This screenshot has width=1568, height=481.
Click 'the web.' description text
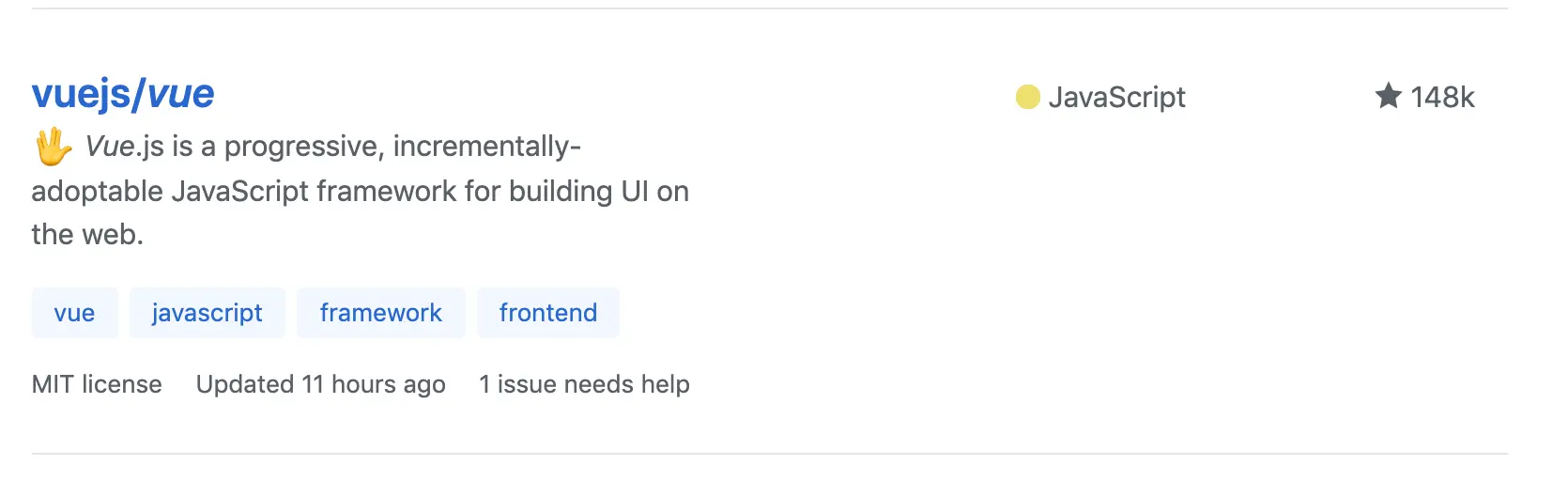coord(87,235)
